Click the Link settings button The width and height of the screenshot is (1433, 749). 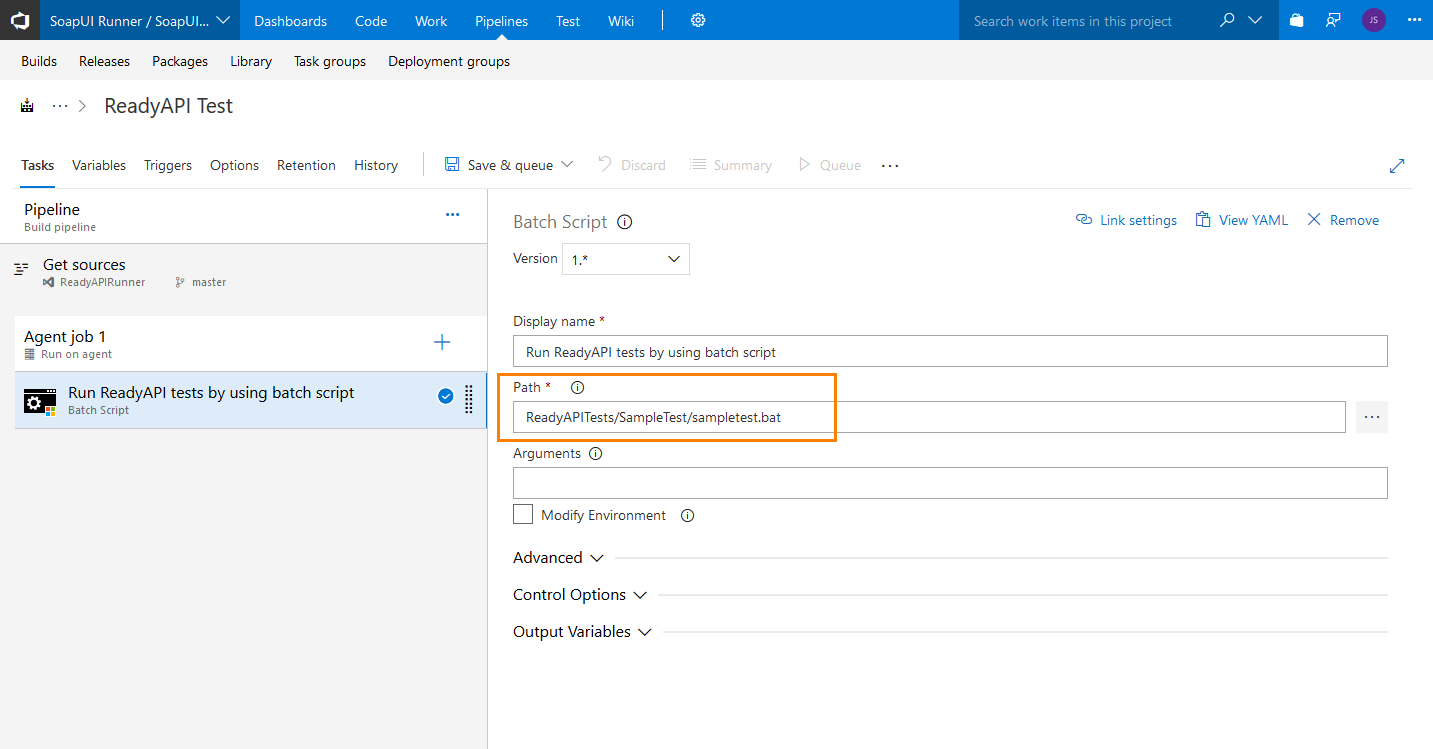click(x=1126, y=219)
